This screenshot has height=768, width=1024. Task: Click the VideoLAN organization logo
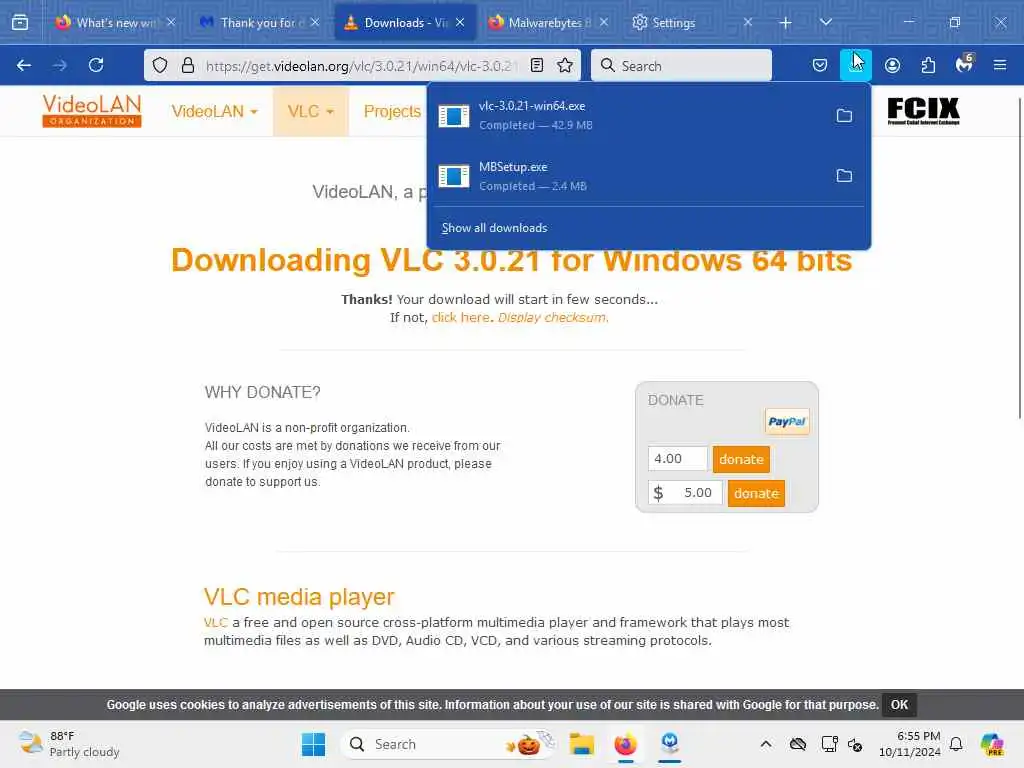(91, 110)
